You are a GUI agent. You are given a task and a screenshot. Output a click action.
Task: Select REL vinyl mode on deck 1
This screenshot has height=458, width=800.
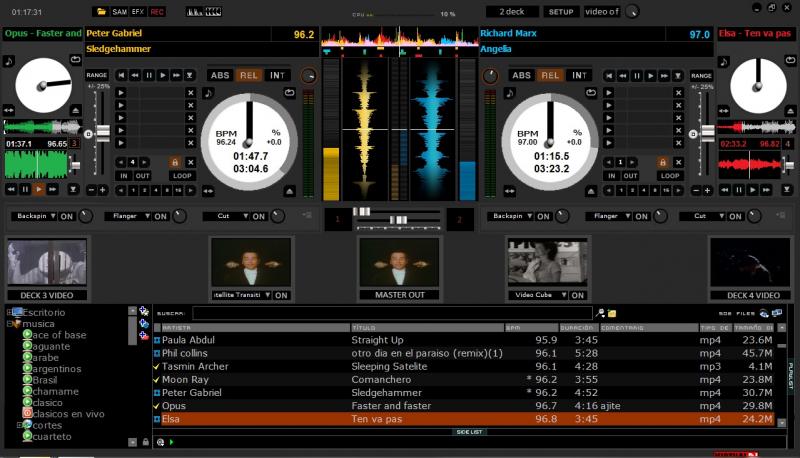tap(248, 75)
